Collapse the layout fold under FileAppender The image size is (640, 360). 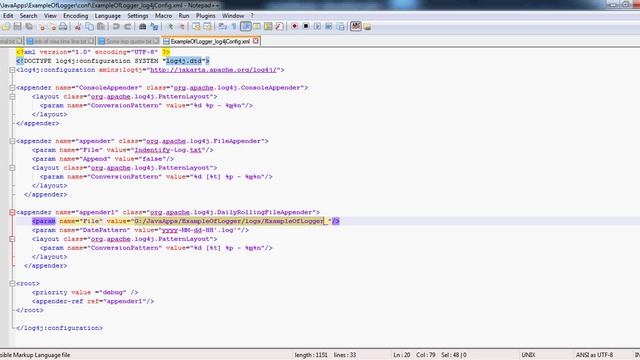(x=12, y=168)
